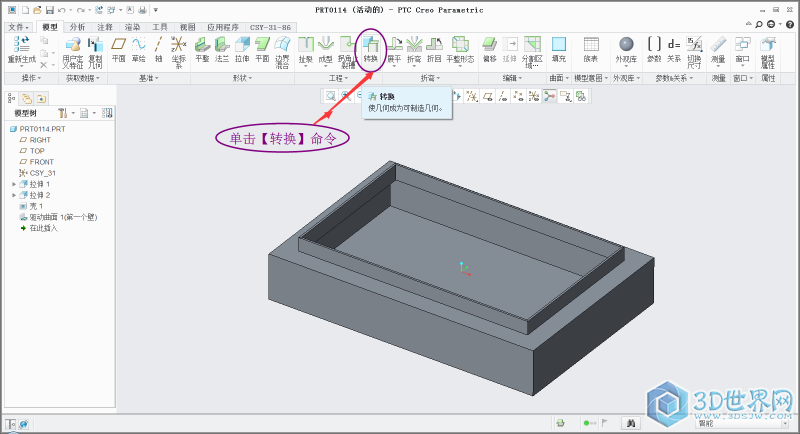Open the 族表 (Family Table) tool
Image resolution: width=800 pixels, height=434 pixels.
[x=591, y=49]
